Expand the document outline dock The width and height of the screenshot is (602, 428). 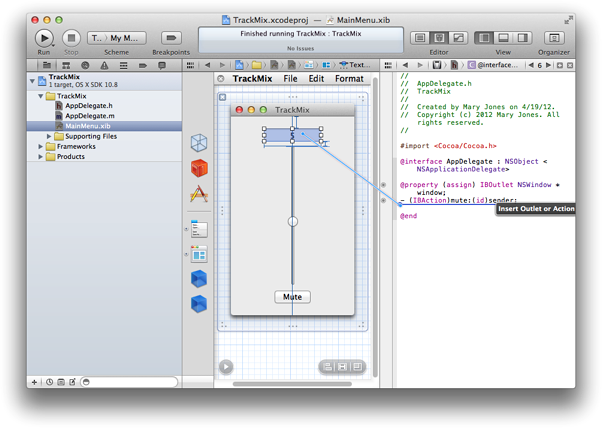click(x=226, y=367)
